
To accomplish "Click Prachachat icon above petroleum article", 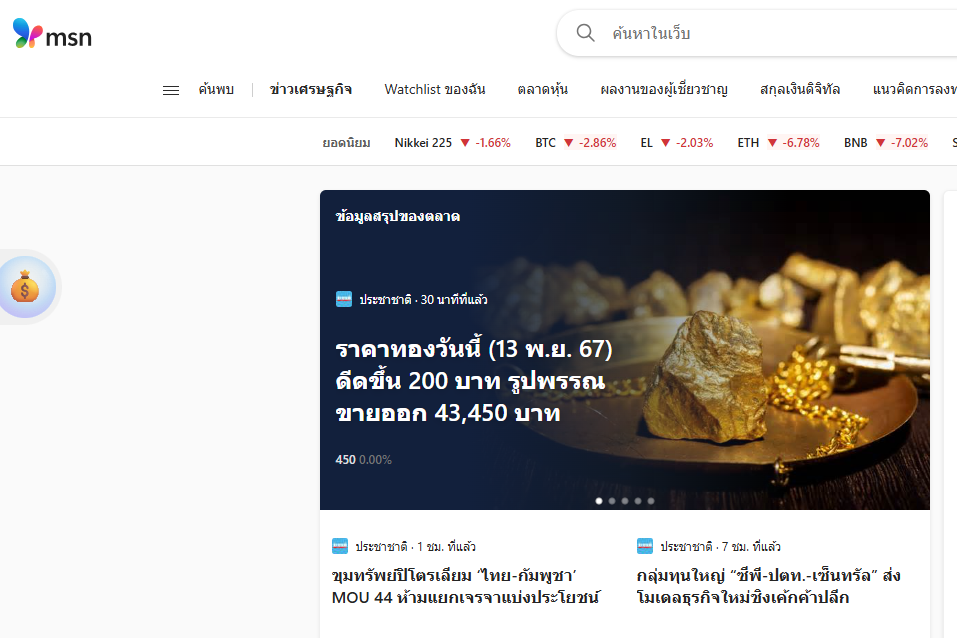I will [x=340, y=546].
